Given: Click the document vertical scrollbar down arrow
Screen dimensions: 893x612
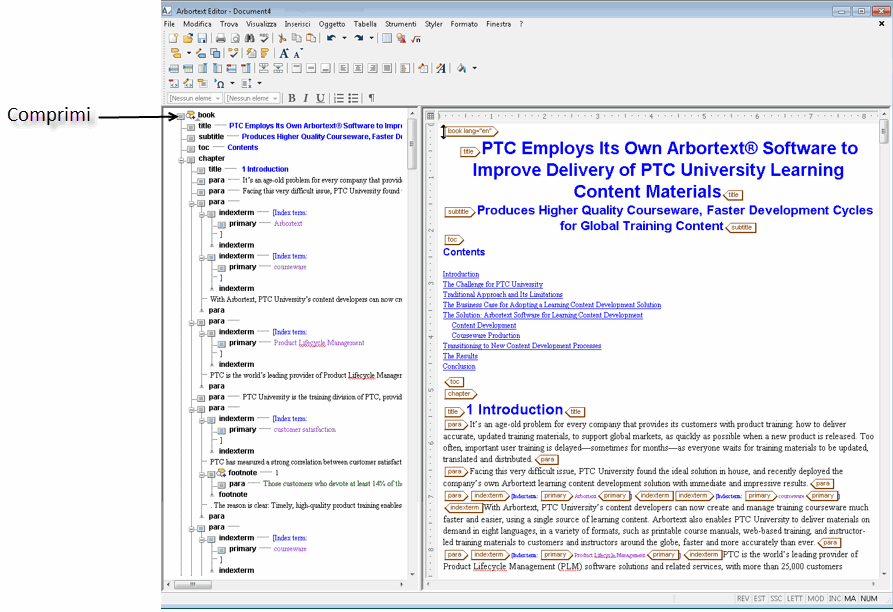Looking at the screenshot, I should [x=884, y=574].
